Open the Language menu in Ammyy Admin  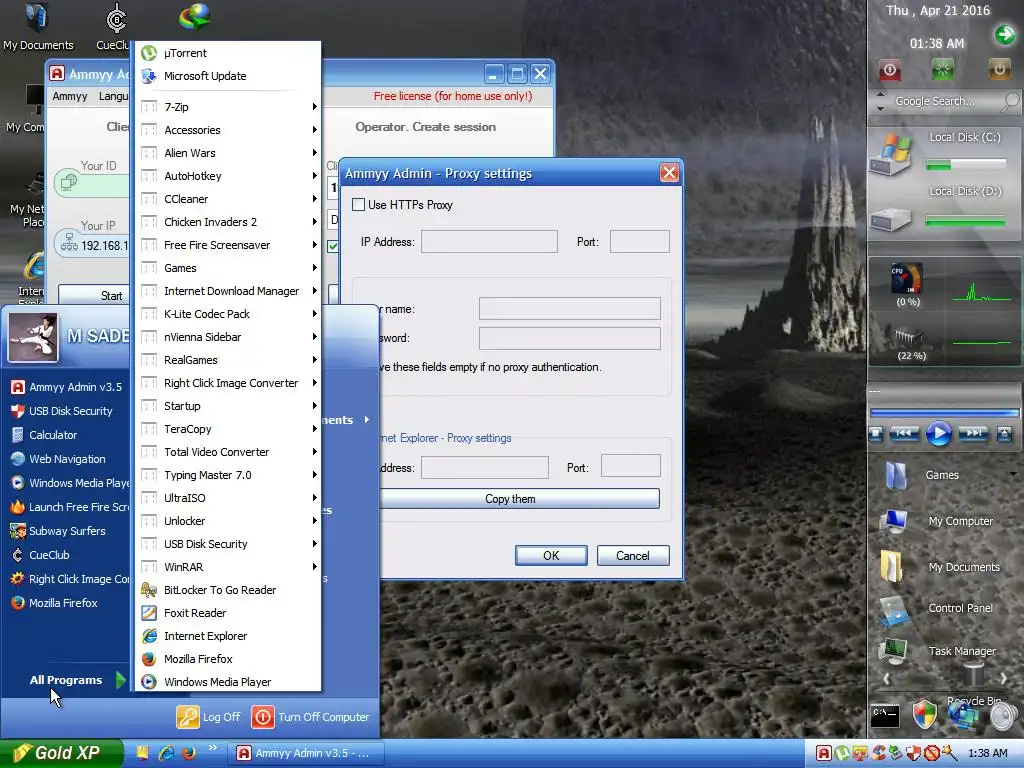coord(114,96)
